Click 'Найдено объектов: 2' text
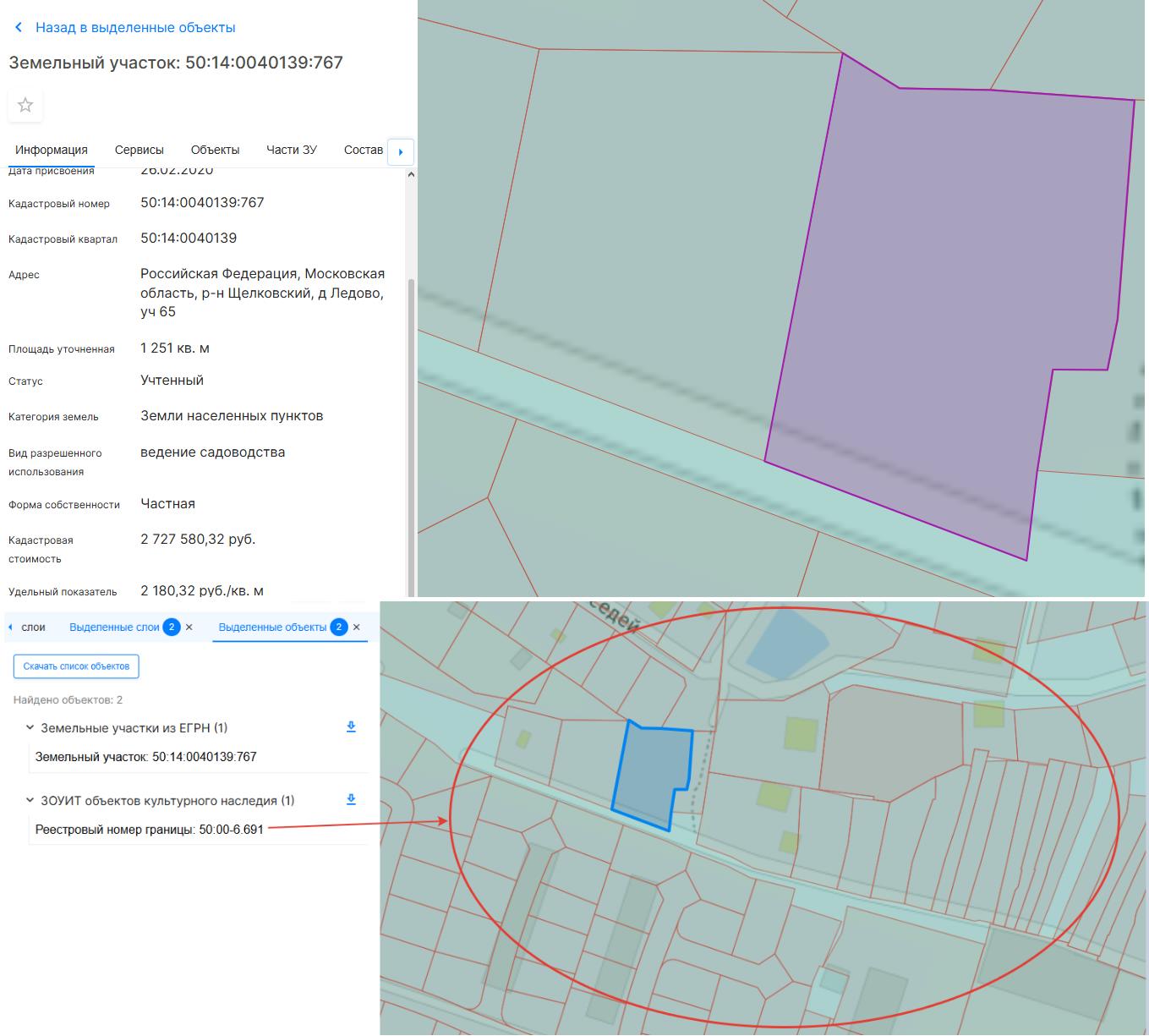 coord(68,700)
